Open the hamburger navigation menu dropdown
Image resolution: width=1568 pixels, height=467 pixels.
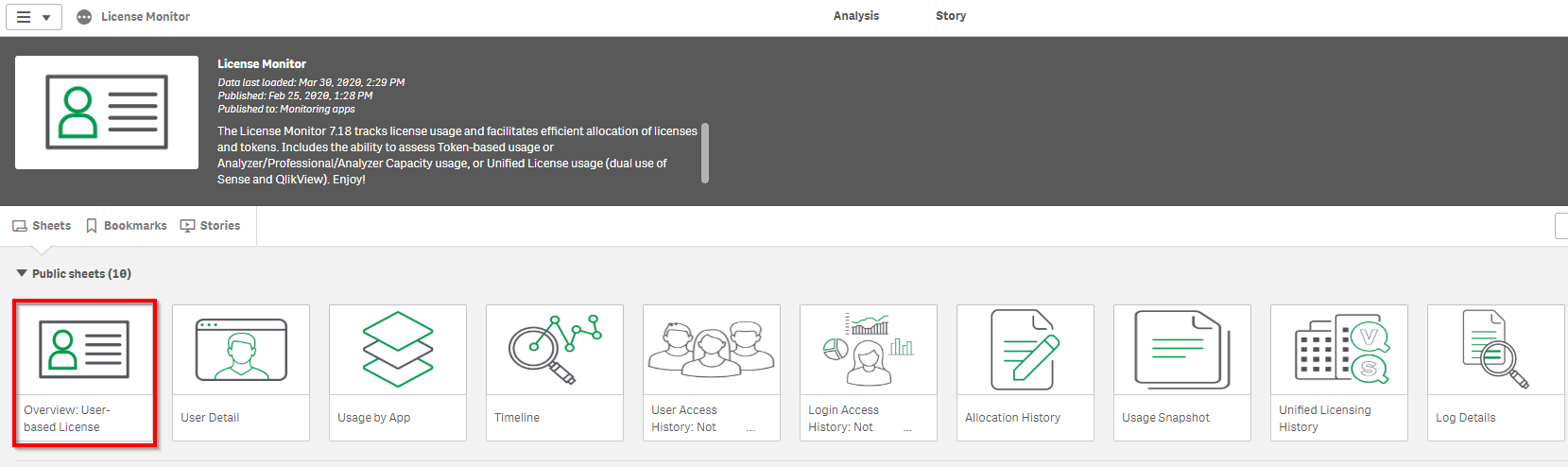click(34, 17)
